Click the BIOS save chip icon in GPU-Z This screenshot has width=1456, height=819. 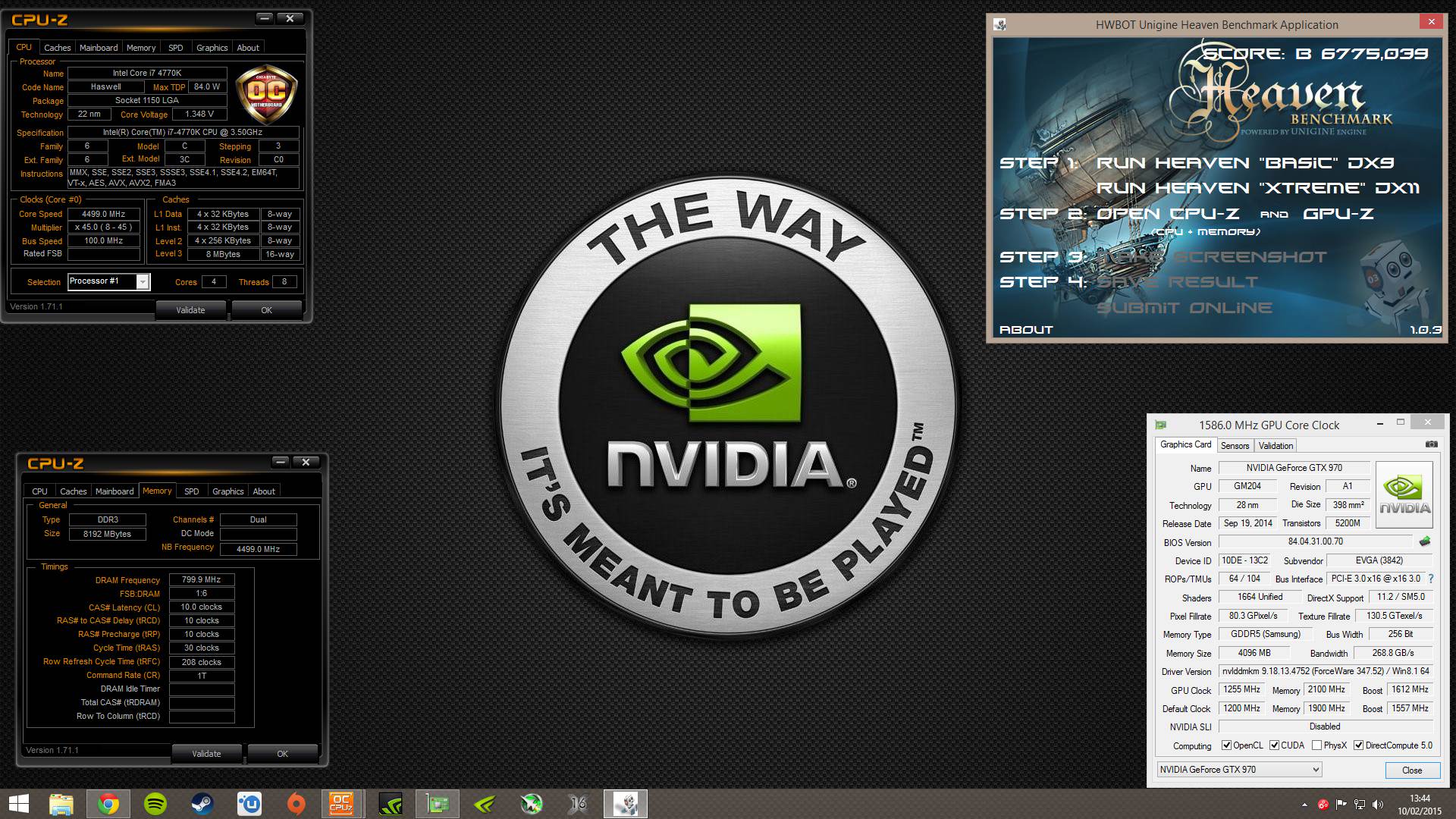click(1425, 541)
